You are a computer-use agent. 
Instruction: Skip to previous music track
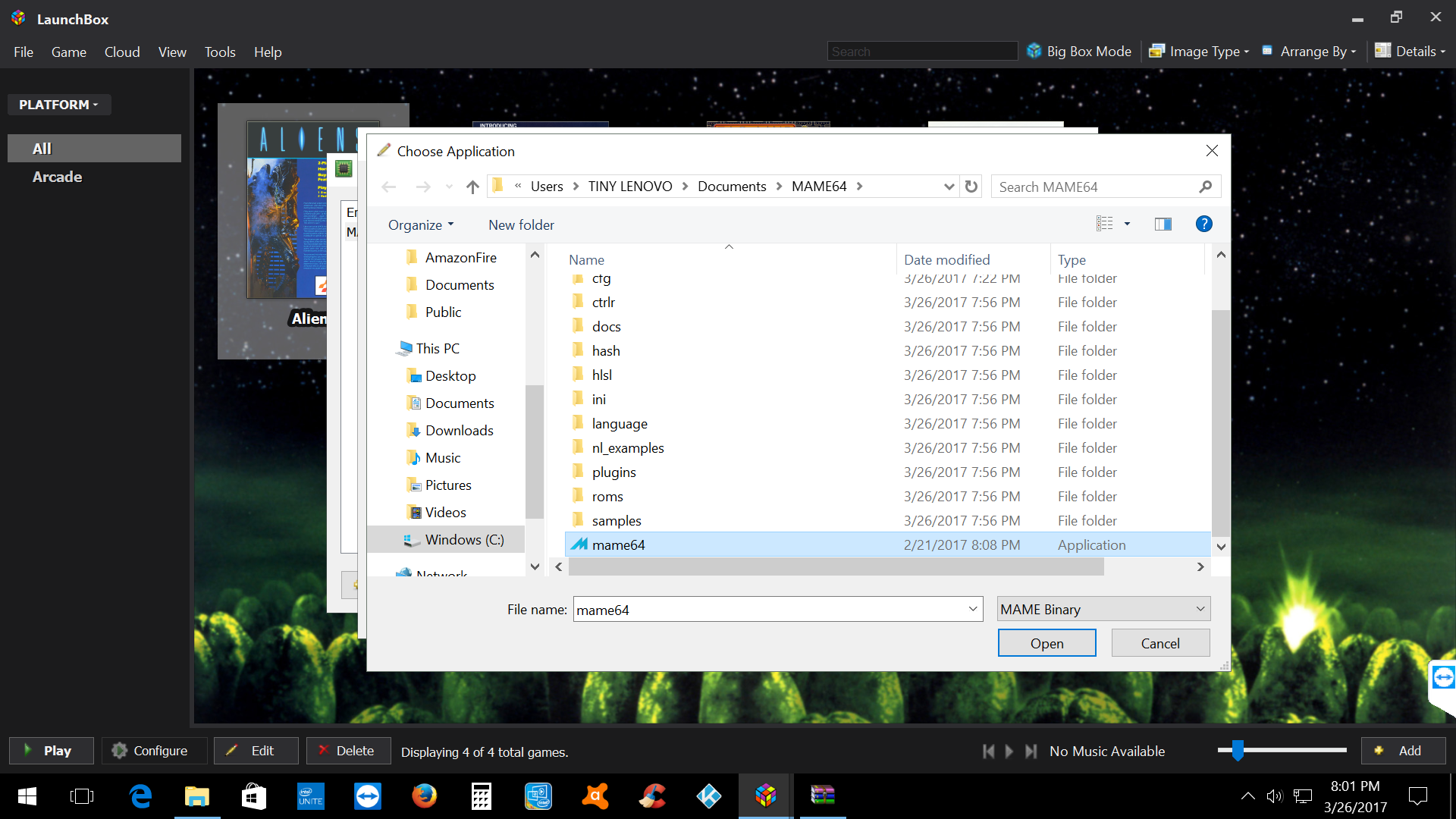988,752
